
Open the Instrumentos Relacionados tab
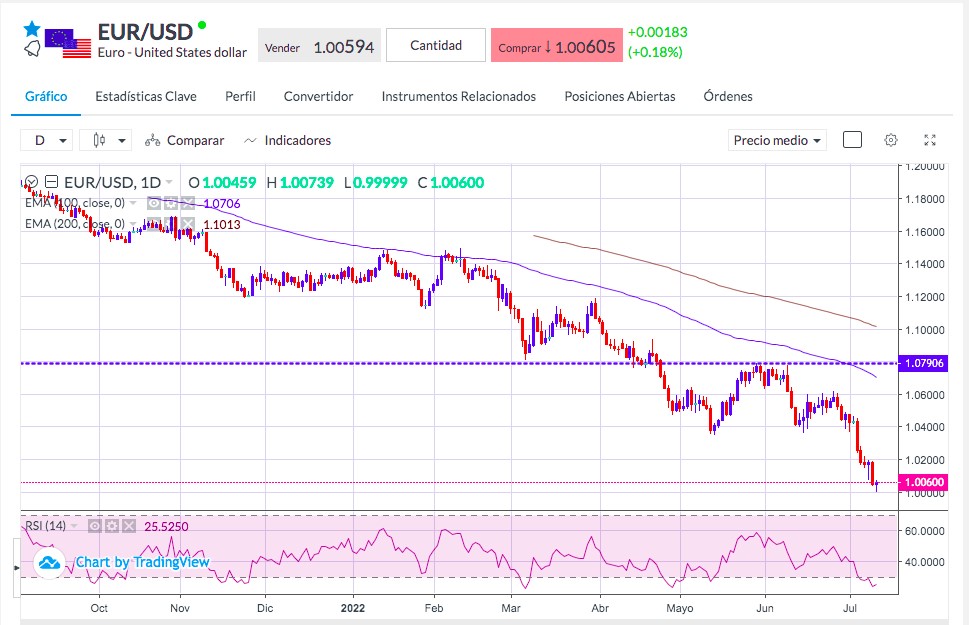point(459,96)
